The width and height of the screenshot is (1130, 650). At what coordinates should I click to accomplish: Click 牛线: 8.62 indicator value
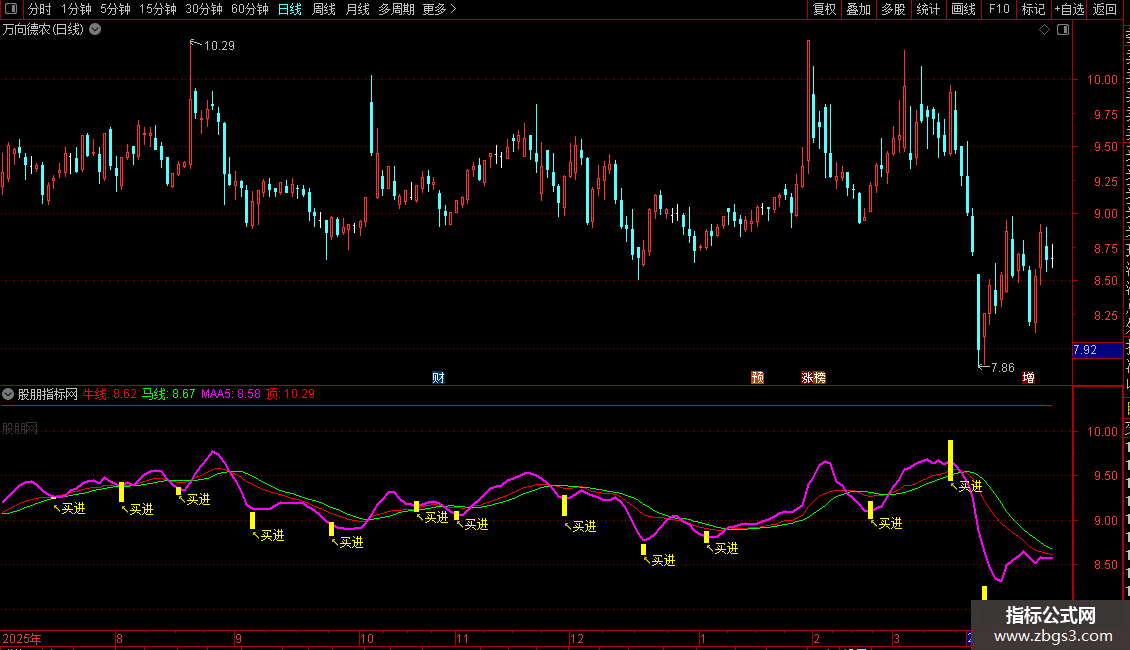pyautogui.click(x=110, y=394)
